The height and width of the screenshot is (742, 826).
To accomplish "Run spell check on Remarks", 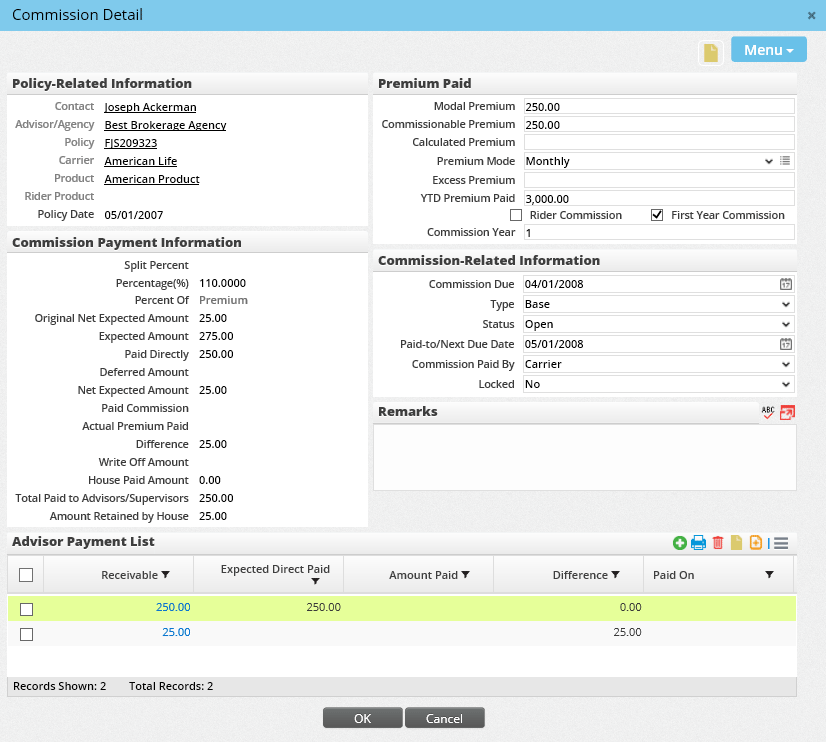I will pyautogui.click(x=768, y=412).
